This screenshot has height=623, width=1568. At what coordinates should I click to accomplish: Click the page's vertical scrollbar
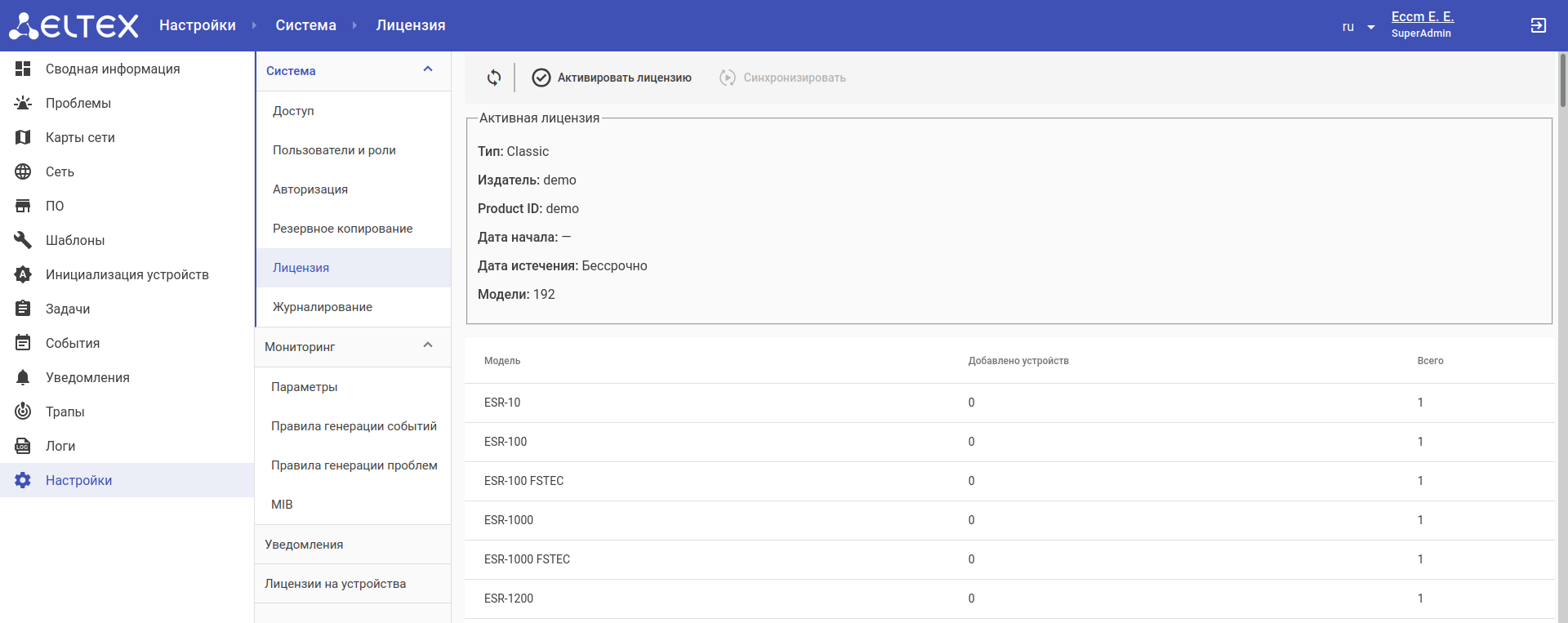tap(1562, 82)
